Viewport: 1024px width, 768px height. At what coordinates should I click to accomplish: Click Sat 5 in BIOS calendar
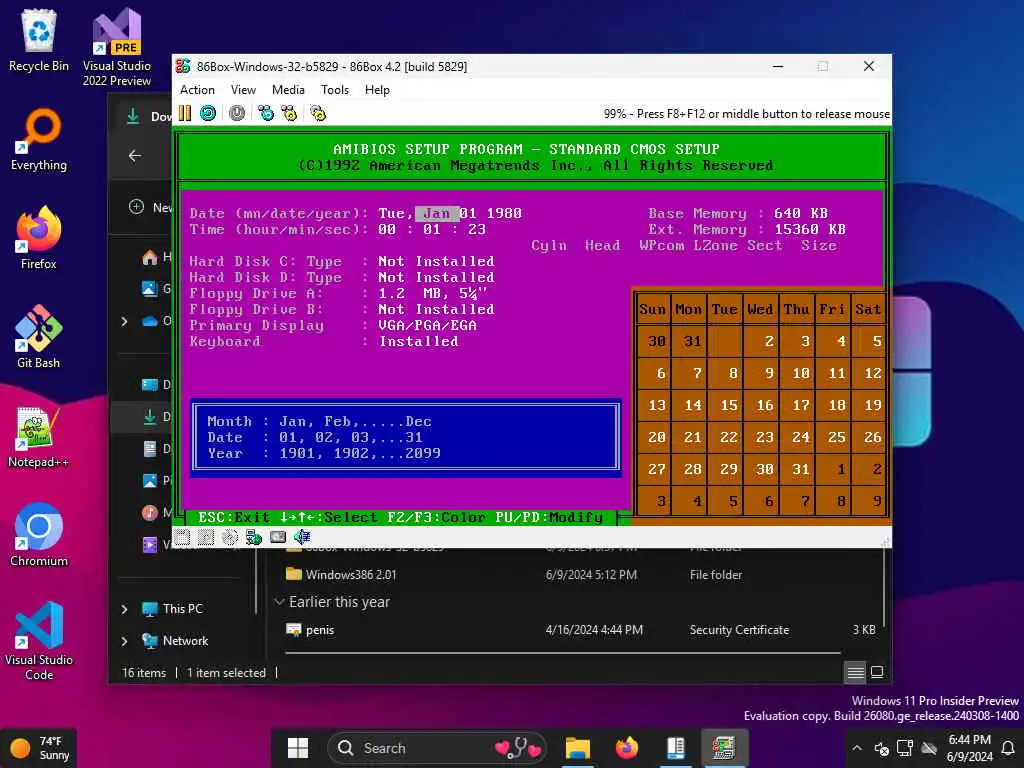point(869,341)
